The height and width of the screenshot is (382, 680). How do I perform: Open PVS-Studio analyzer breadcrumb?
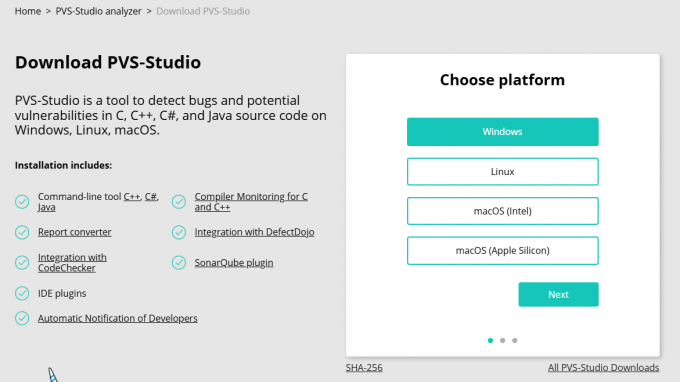[x=98, y=11]
